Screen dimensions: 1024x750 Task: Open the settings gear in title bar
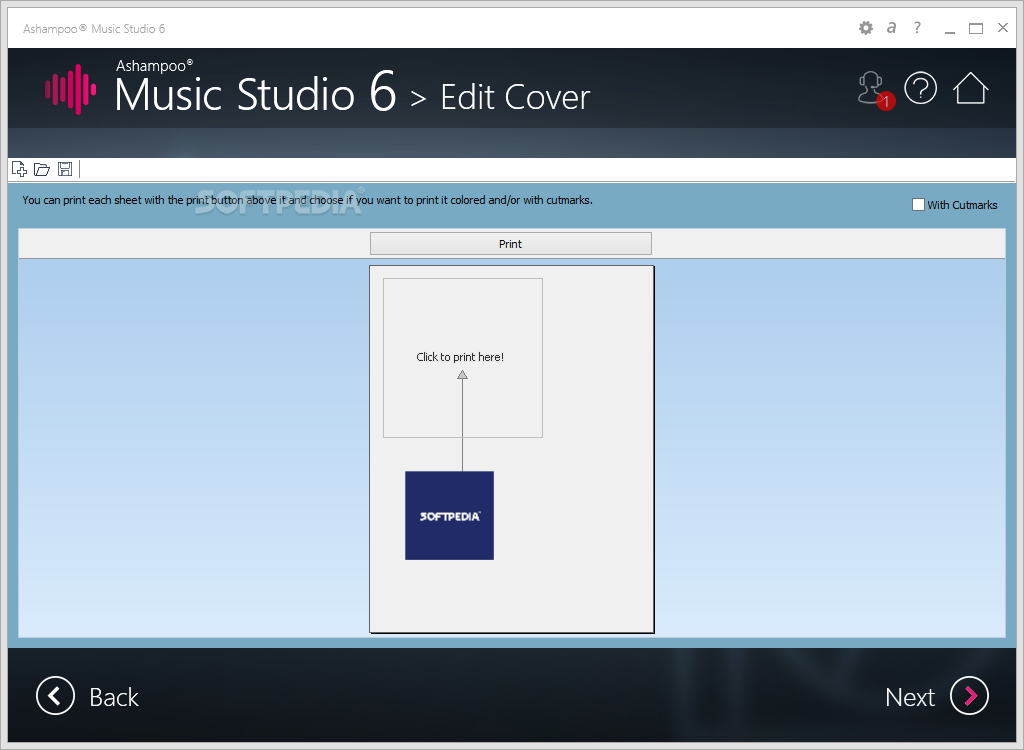(865, 28)
